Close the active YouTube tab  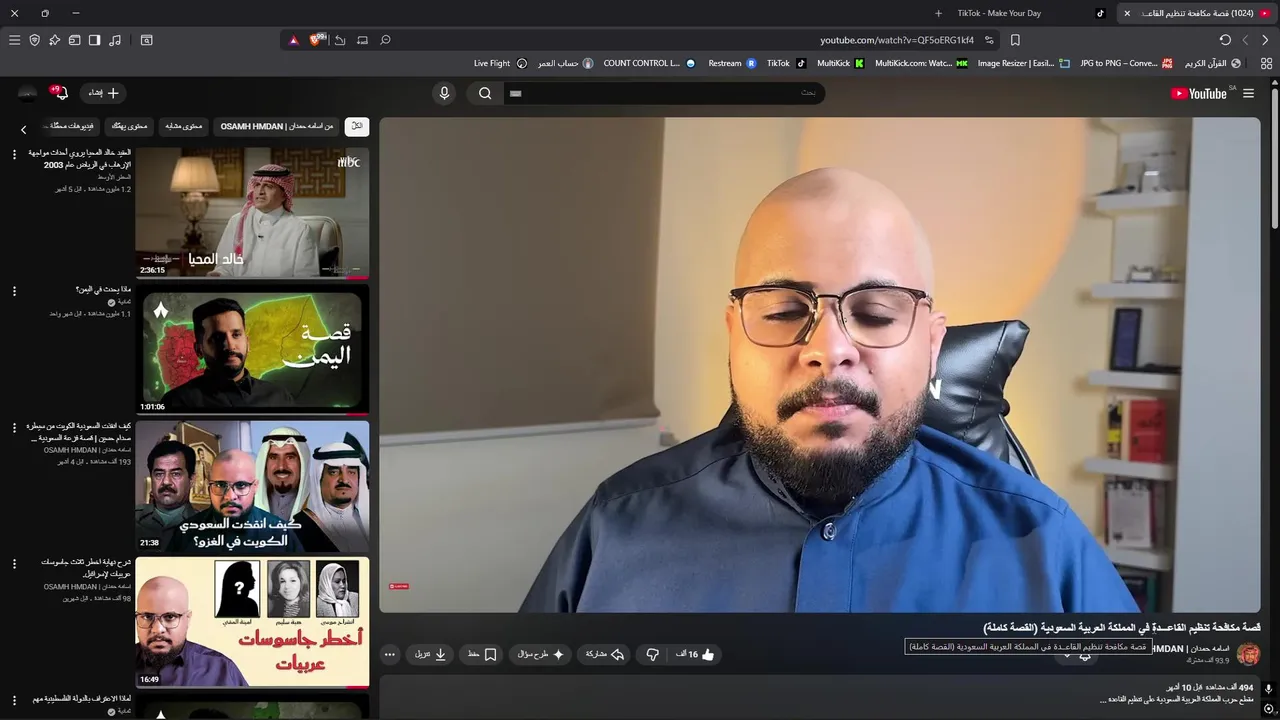pos(1127,13)
